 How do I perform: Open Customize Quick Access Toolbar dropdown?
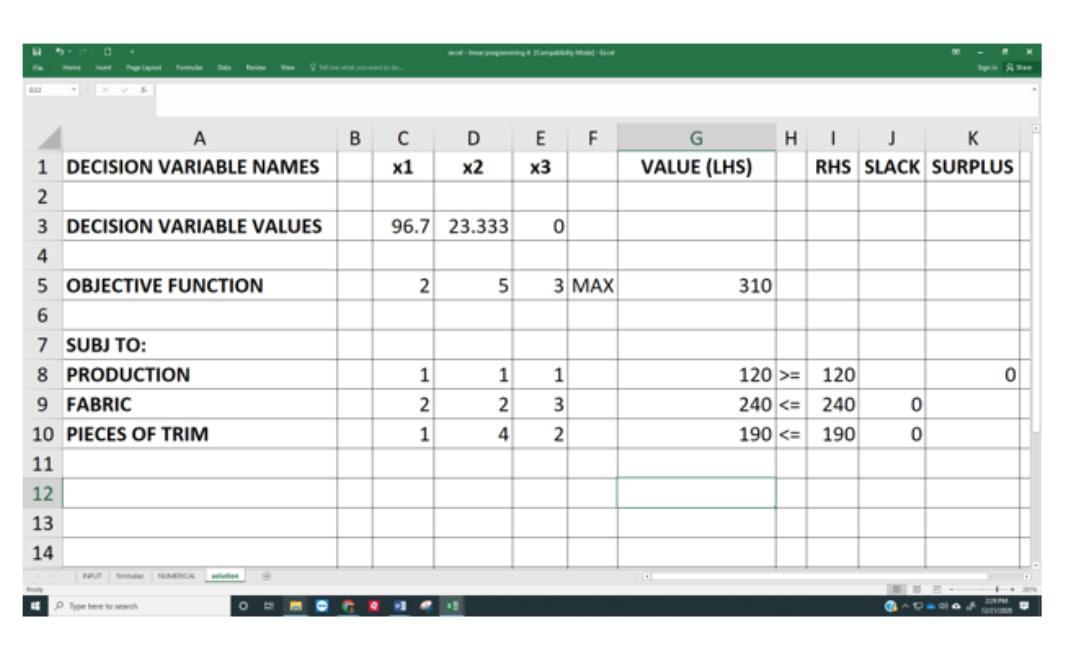point(131,52)
